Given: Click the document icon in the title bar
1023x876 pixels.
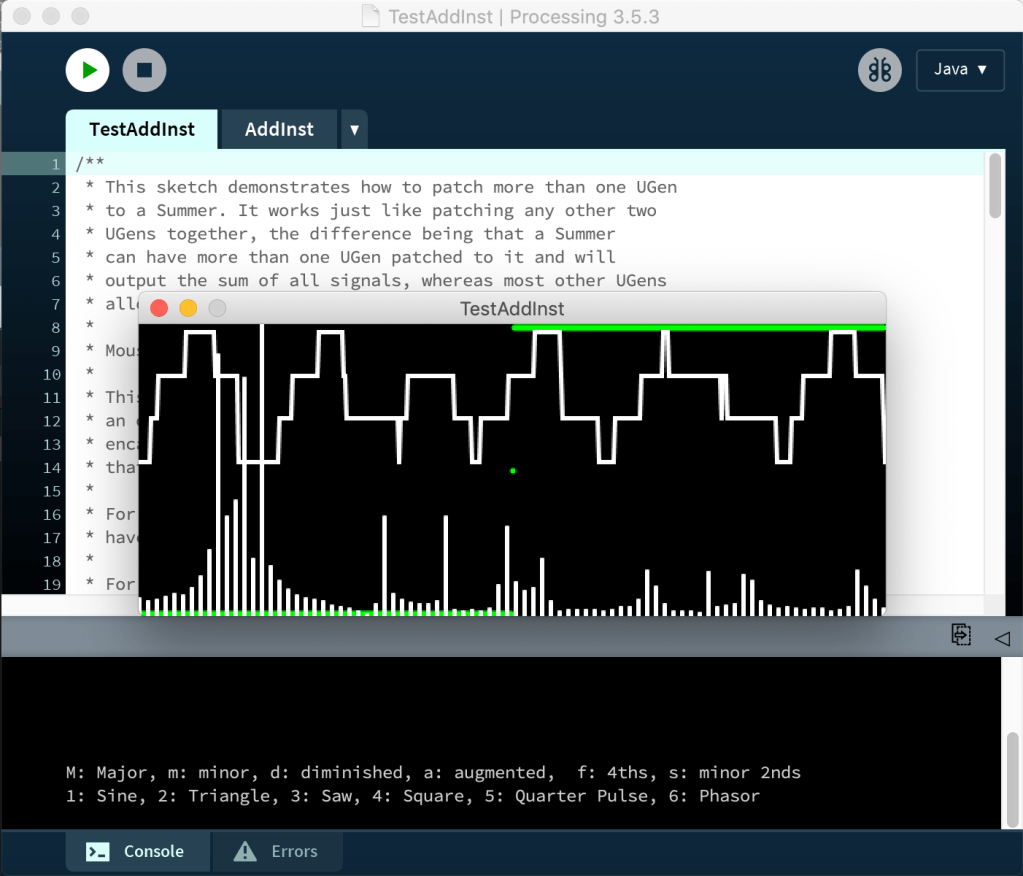Looking at the screenshot, I should (370, 17).
